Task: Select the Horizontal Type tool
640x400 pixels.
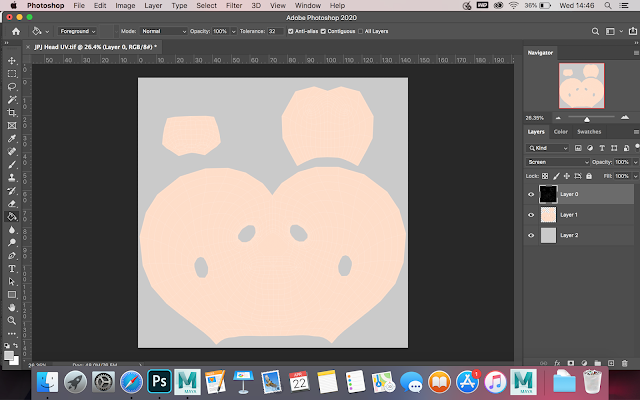Action: pos(12,269)
